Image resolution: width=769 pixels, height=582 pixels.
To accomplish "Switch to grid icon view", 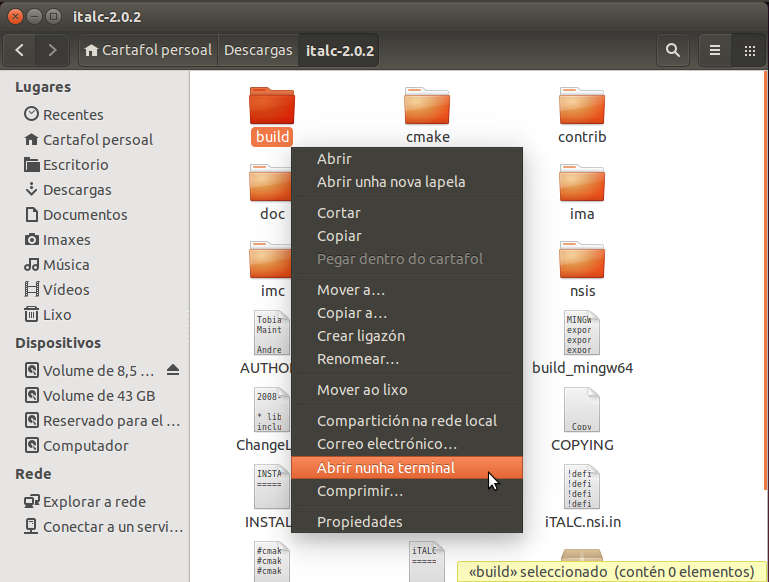I will [x=749, y=50].
